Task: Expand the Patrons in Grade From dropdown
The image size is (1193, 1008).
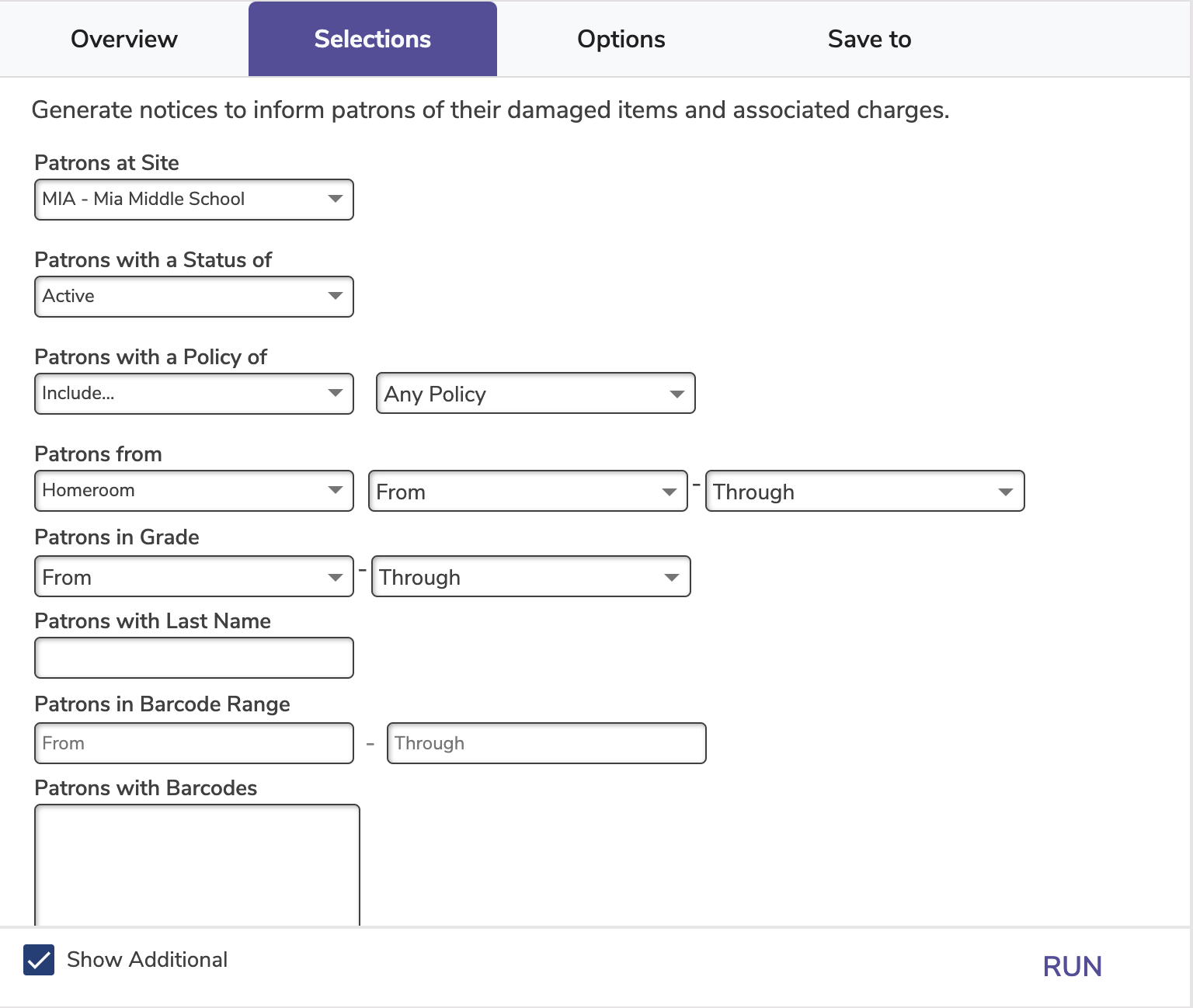Action: 194,576
